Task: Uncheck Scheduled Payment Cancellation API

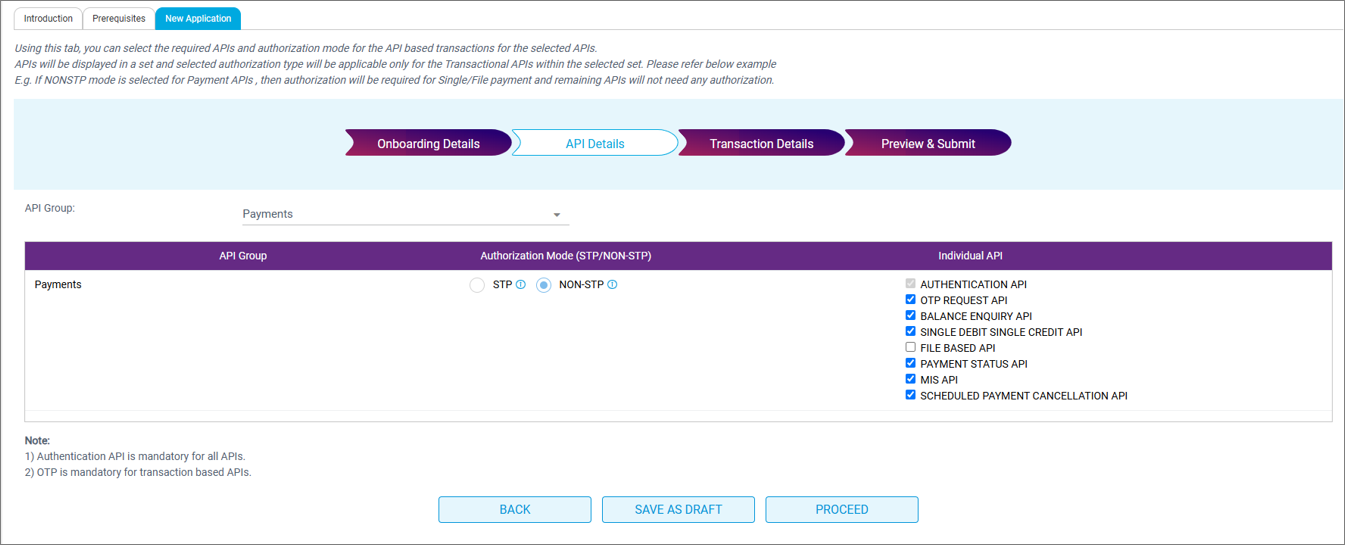Action: click(910, 396)
